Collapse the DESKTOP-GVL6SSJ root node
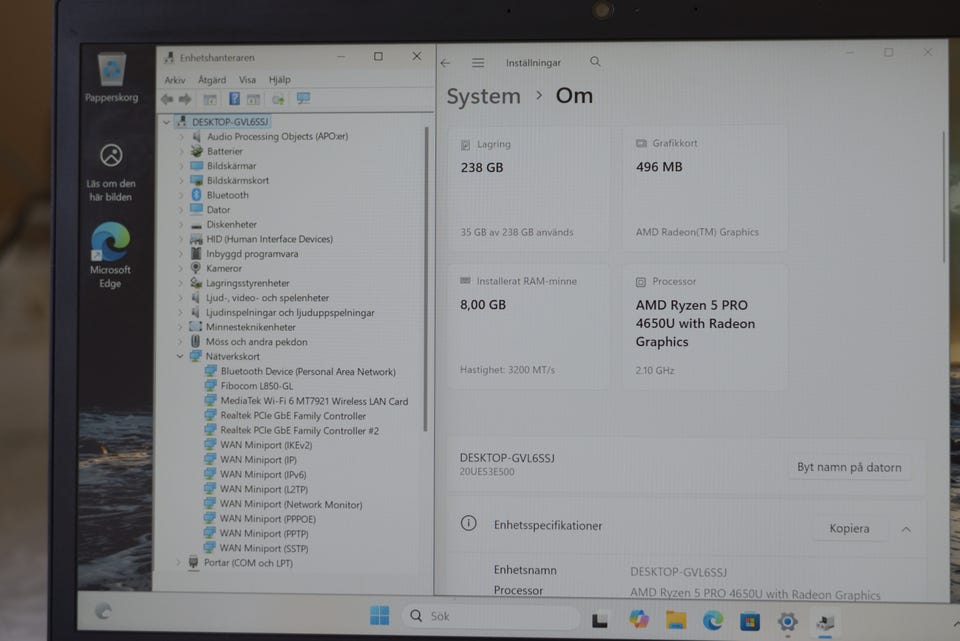 pos(167,122)
